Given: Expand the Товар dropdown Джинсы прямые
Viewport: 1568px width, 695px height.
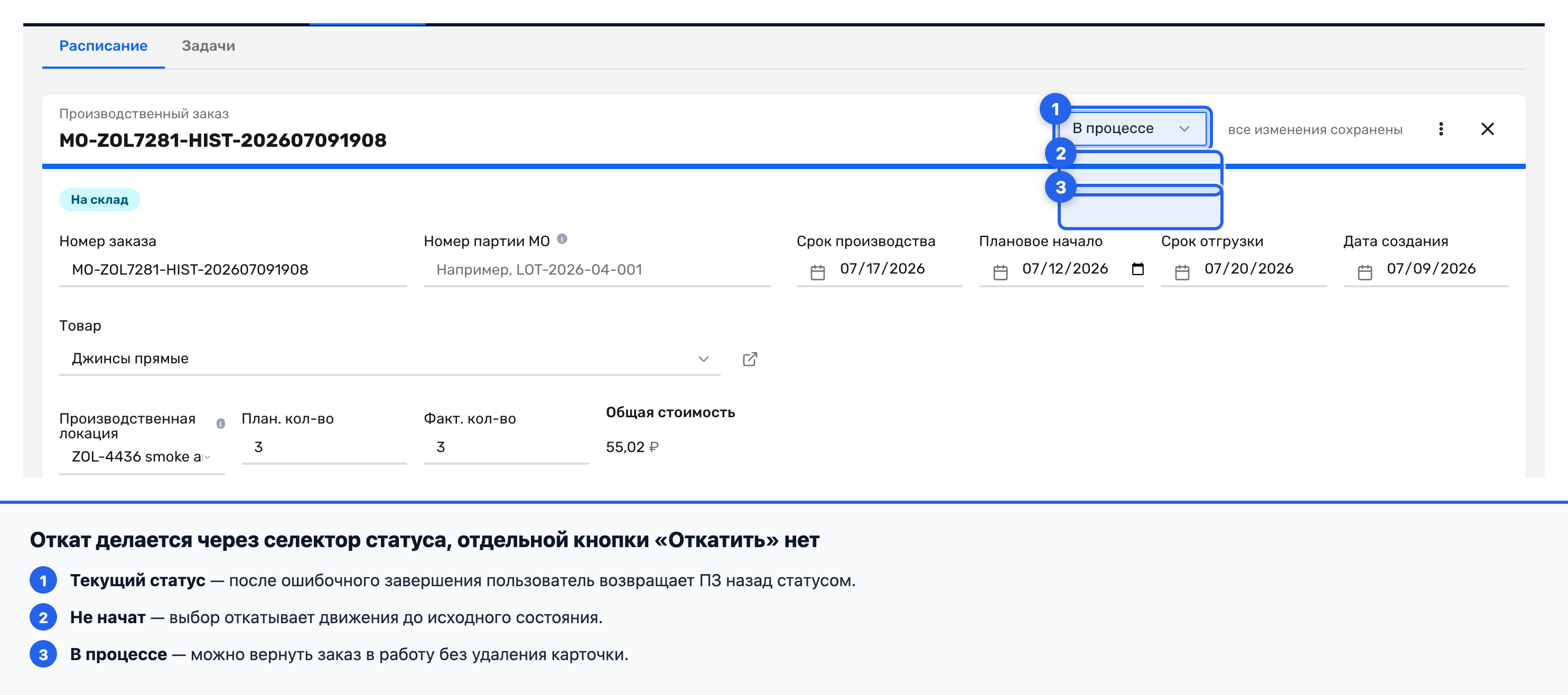Looking at the screenshot, I should (x=389, y=359).
